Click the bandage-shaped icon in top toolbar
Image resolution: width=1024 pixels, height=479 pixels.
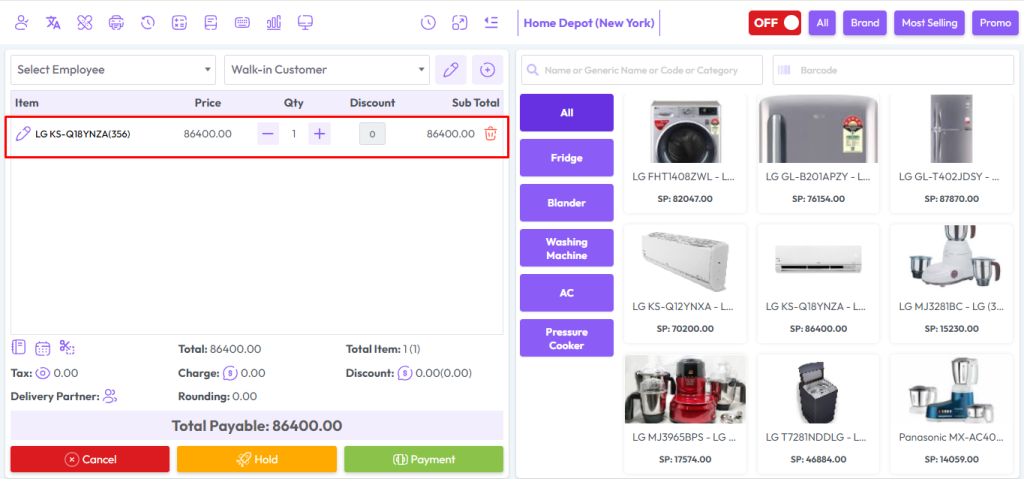click(85, 23)
